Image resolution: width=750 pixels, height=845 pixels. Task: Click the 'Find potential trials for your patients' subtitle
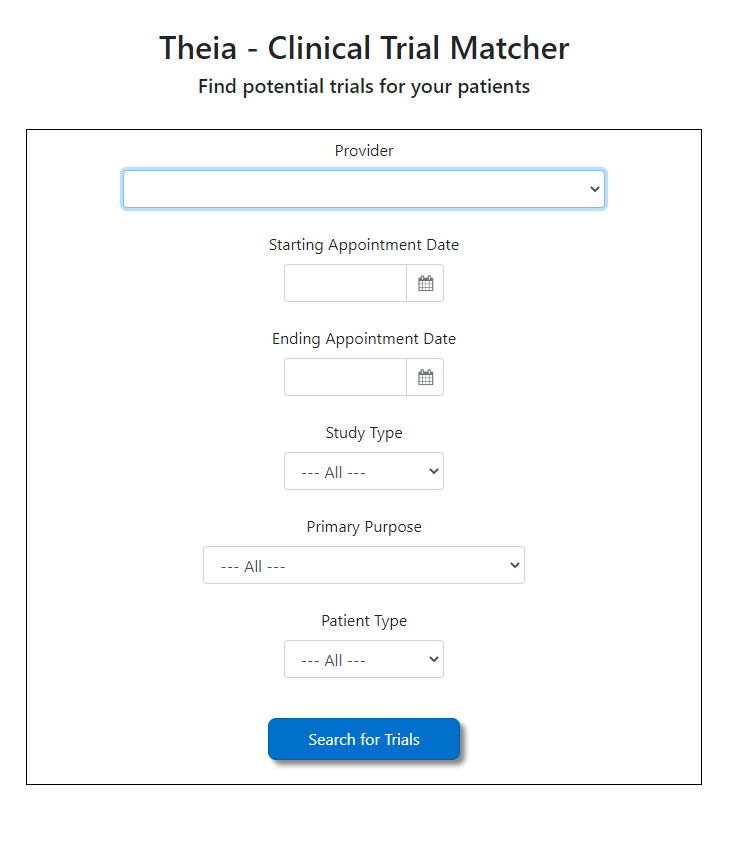[x=364, y=87]
